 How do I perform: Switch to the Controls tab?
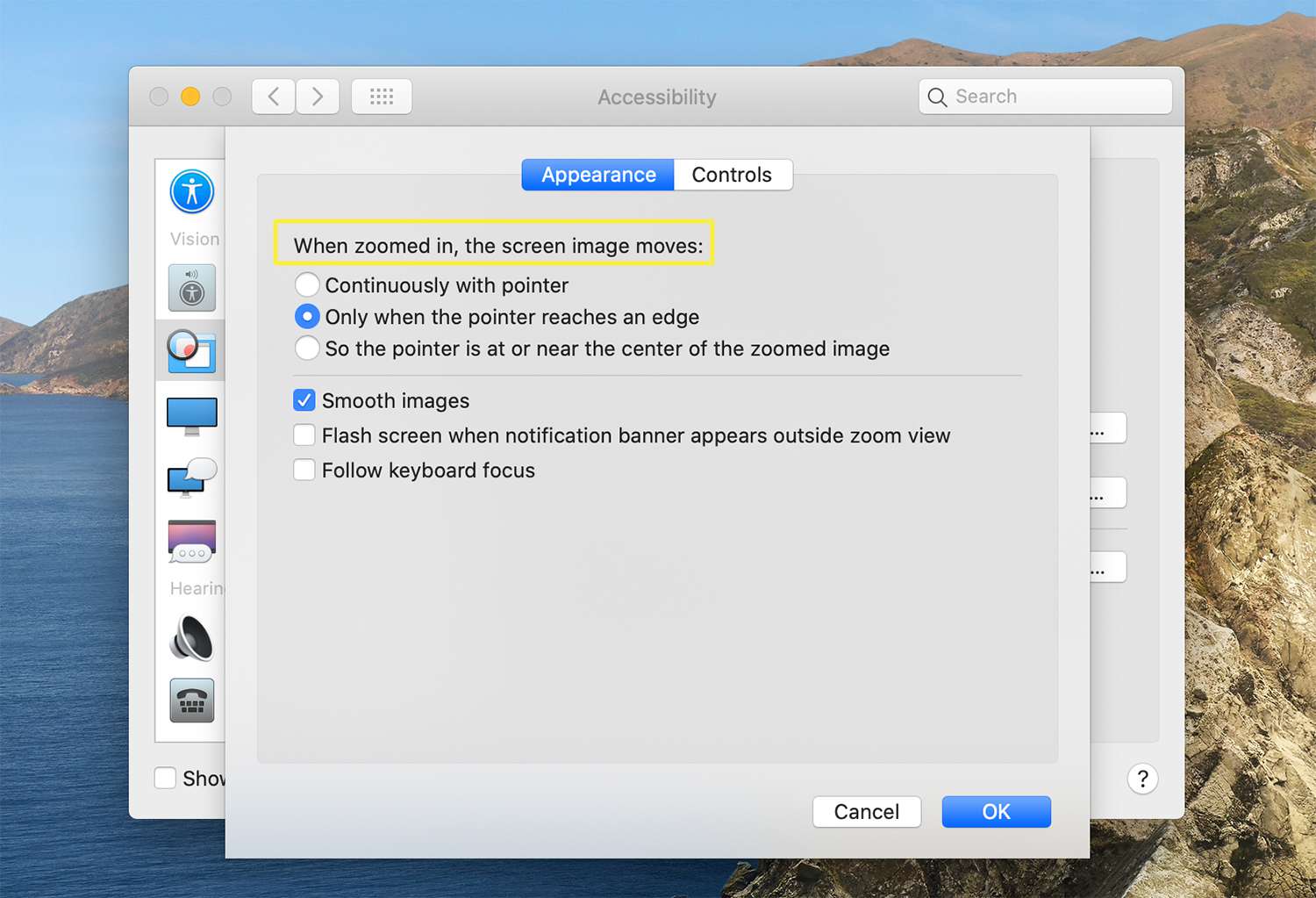pyautogui.click(x=732, y=175)
